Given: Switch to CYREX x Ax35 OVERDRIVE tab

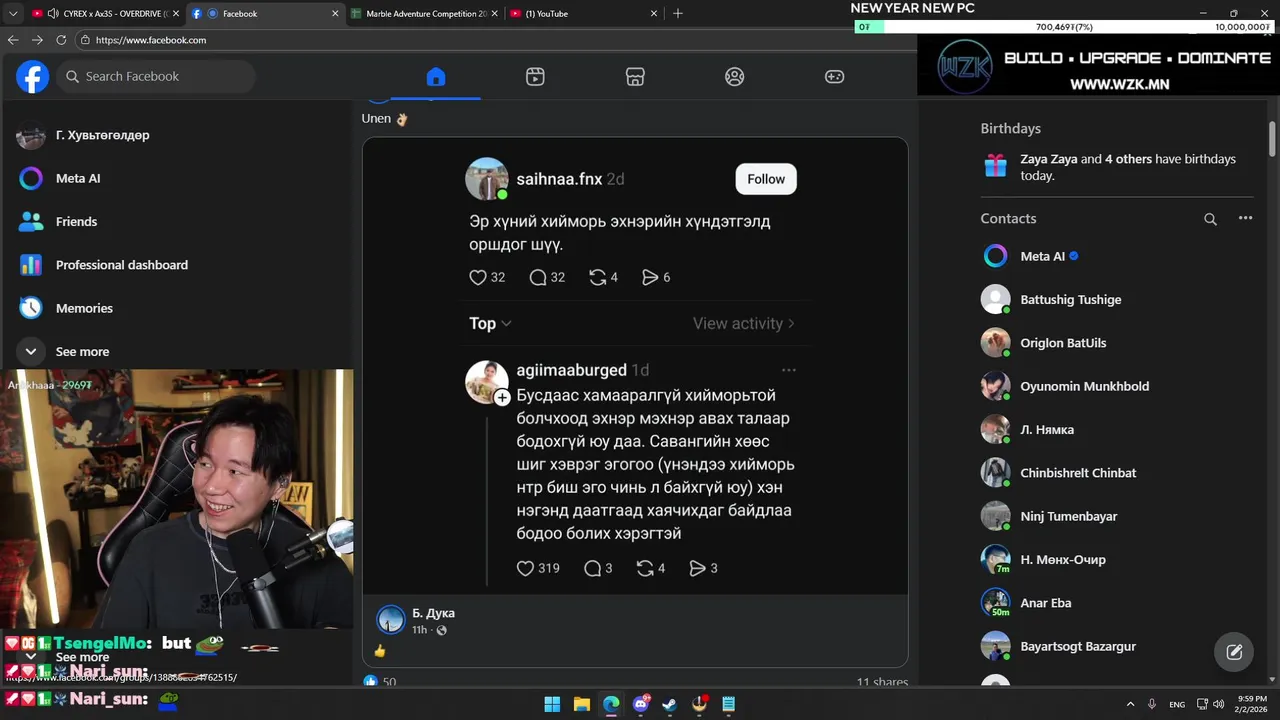Looking at the screenshot, I should (x=108, y=13).
